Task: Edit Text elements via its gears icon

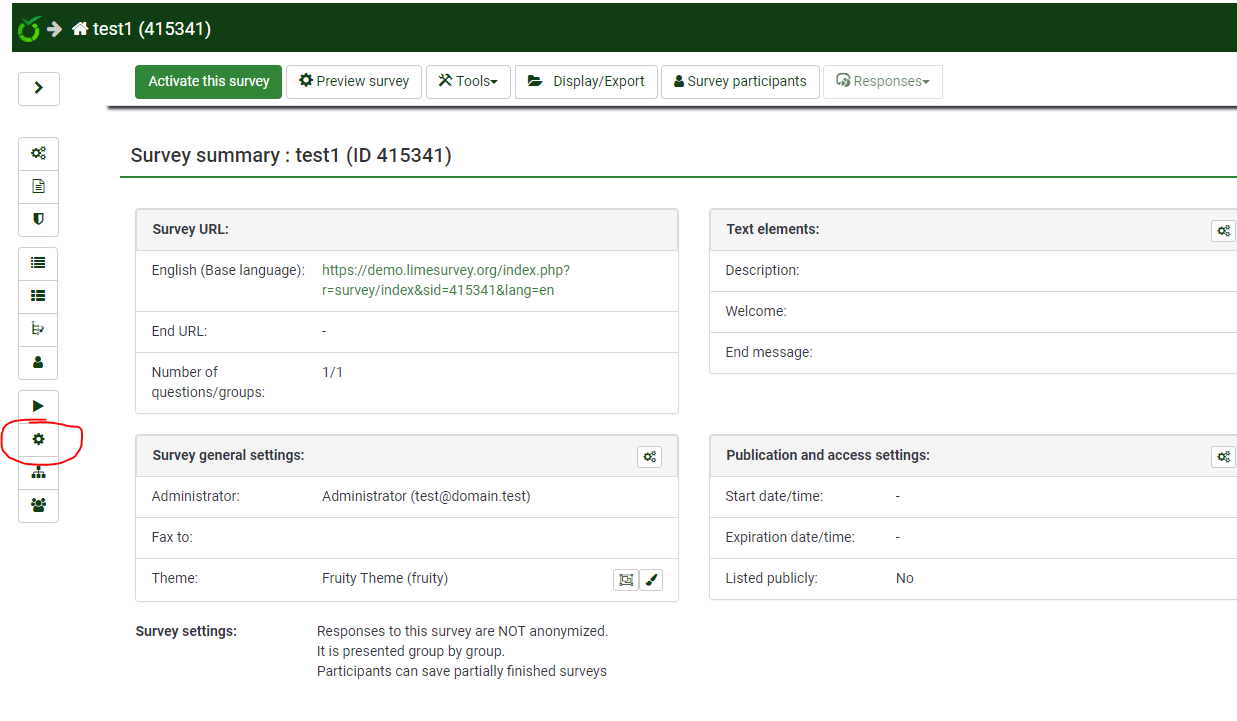Action: coord(1223,231)
